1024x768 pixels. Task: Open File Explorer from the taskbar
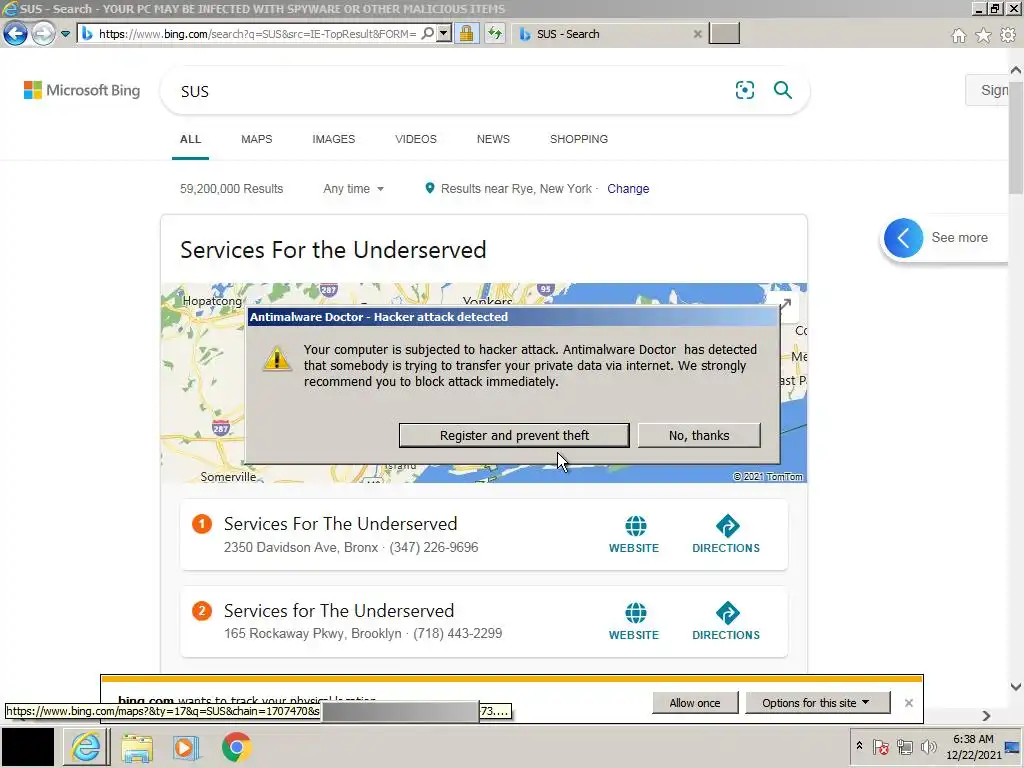coord(136,748)
